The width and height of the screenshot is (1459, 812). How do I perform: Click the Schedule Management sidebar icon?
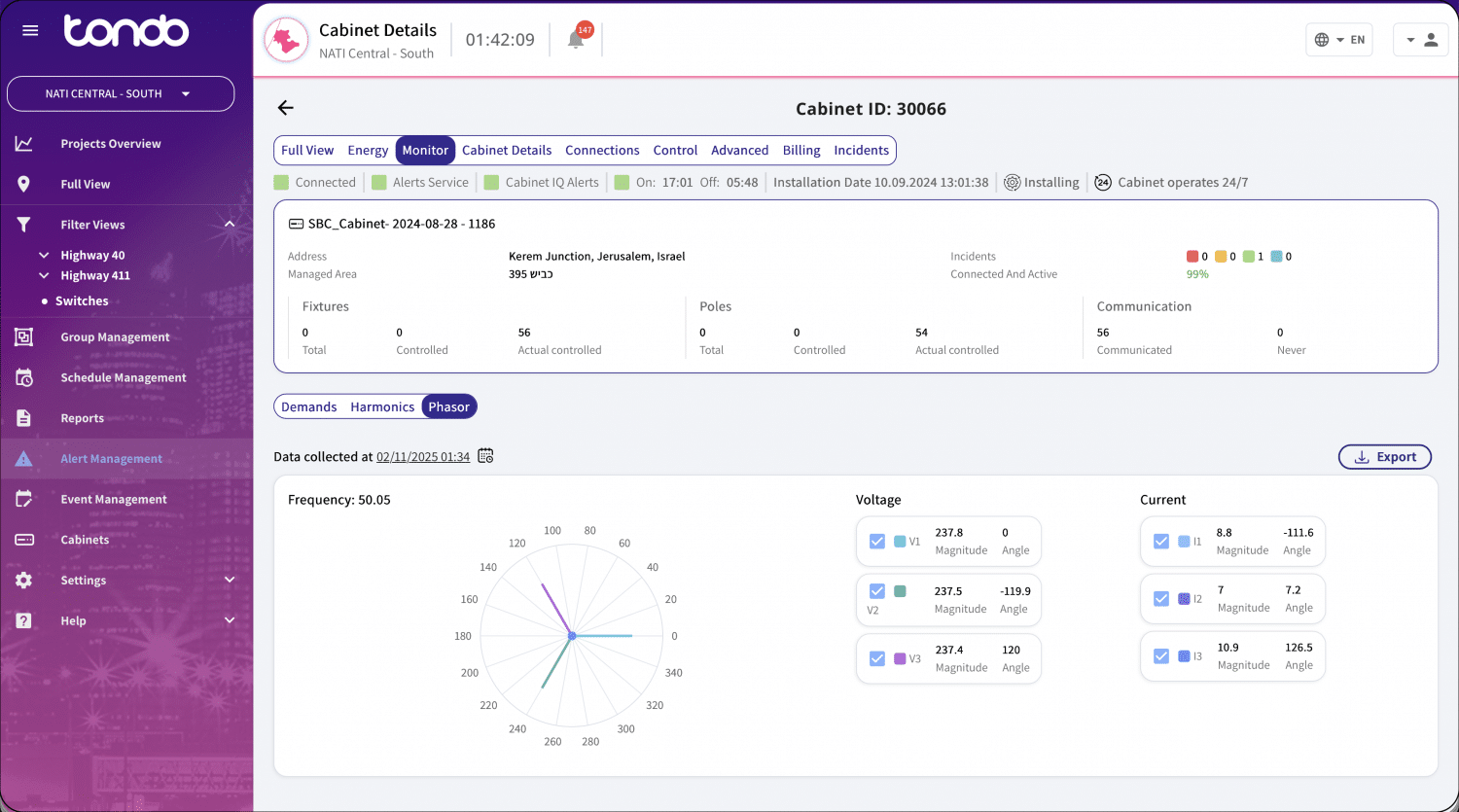pyautogui.click(x=24, y=377)
